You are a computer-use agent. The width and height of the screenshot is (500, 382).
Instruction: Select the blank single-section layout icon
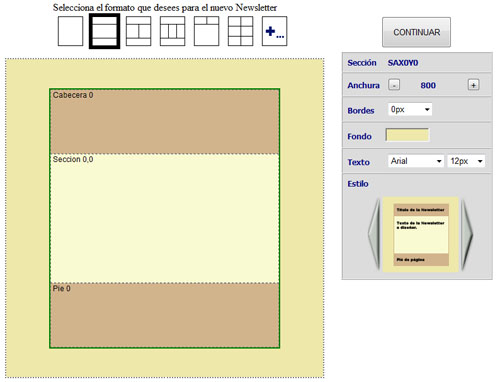pyautogui.click(x=70, y=31)
